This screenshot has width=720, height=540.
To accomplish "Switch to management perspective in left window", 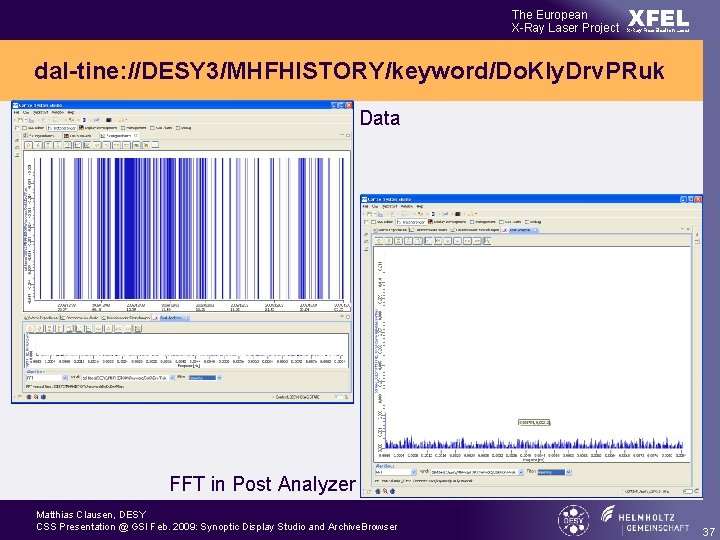I will pyautogui.click(x=134, y=128).
